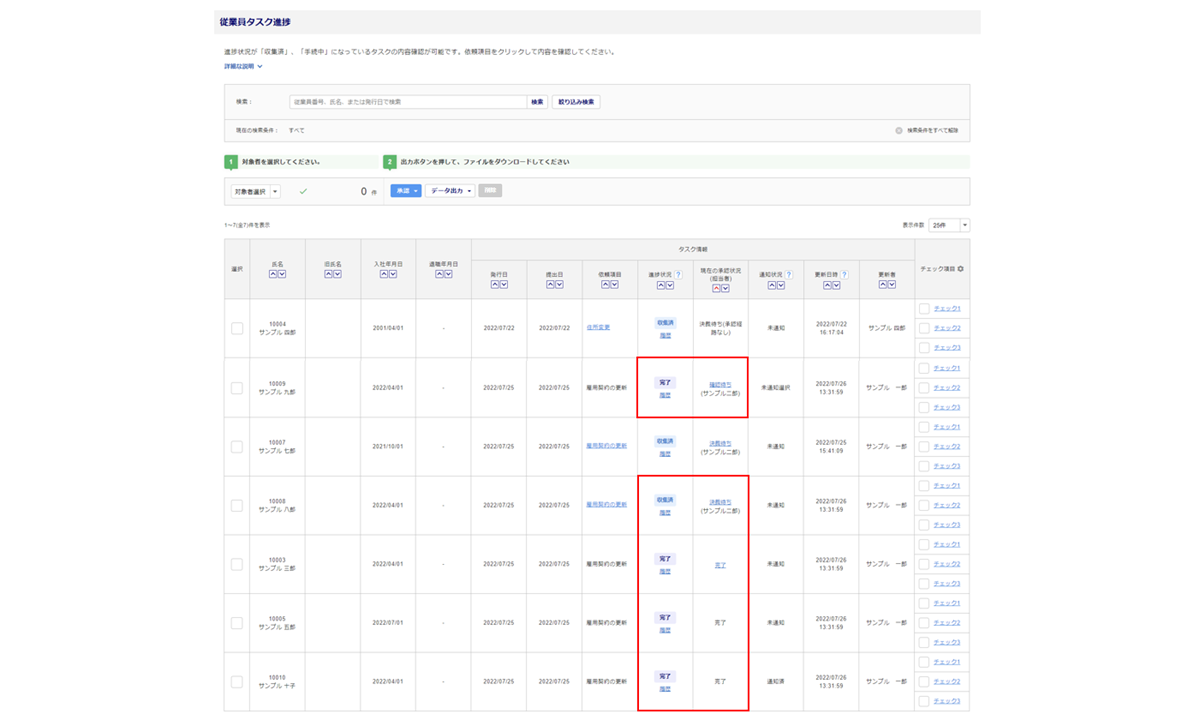Screen dimensions: 1188x720
Task: Sort 入社年月日 column descending with down arrow
Action: [x=392, y=274]
